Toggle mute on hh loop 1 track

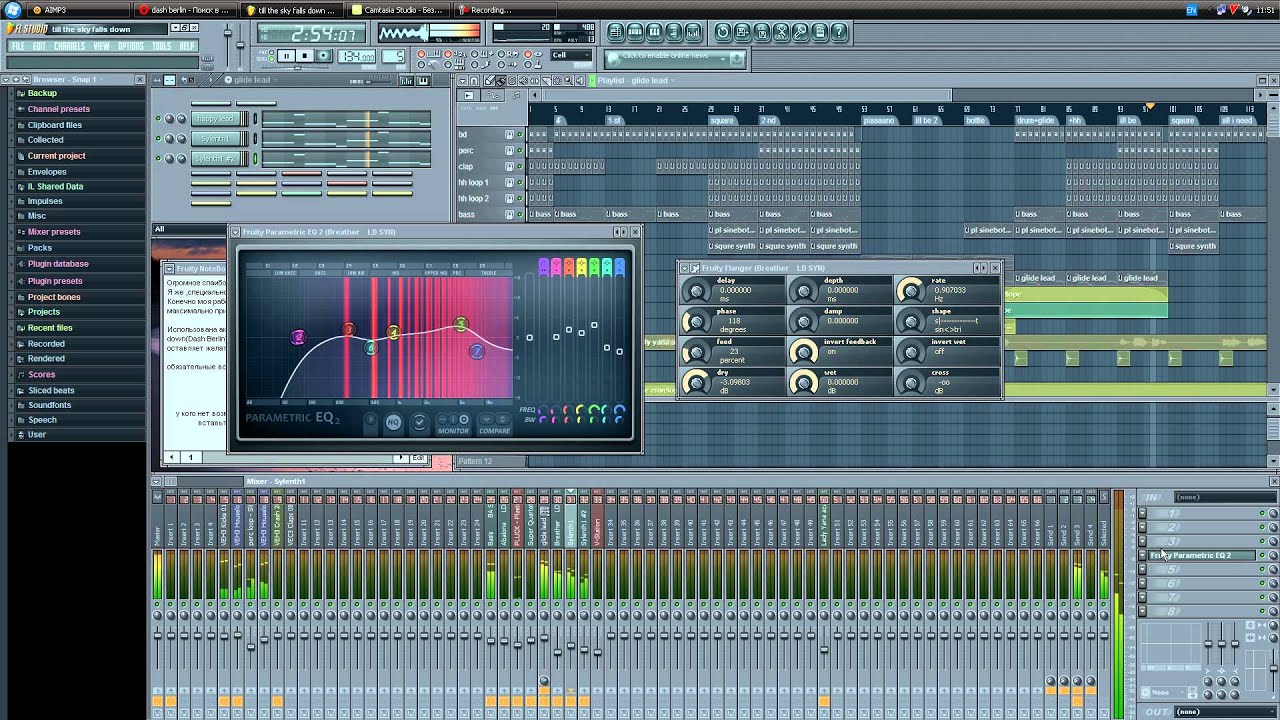[x=520, y=183]
